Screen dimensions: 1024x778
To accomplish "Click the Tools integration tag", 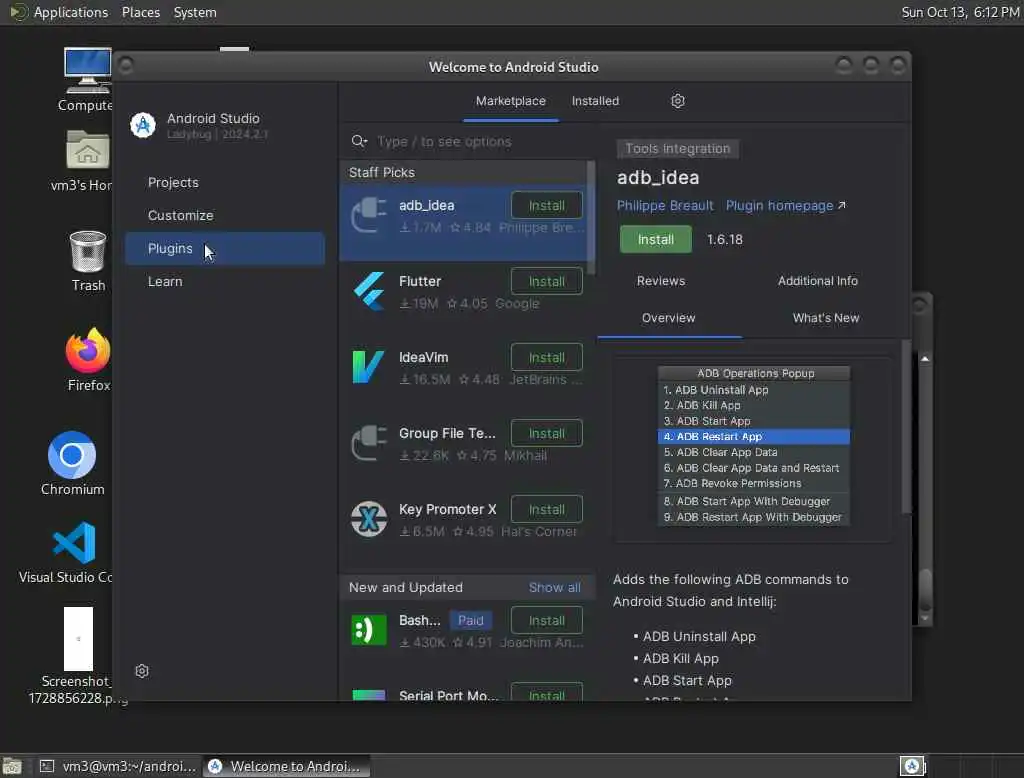I will point(677,148).
